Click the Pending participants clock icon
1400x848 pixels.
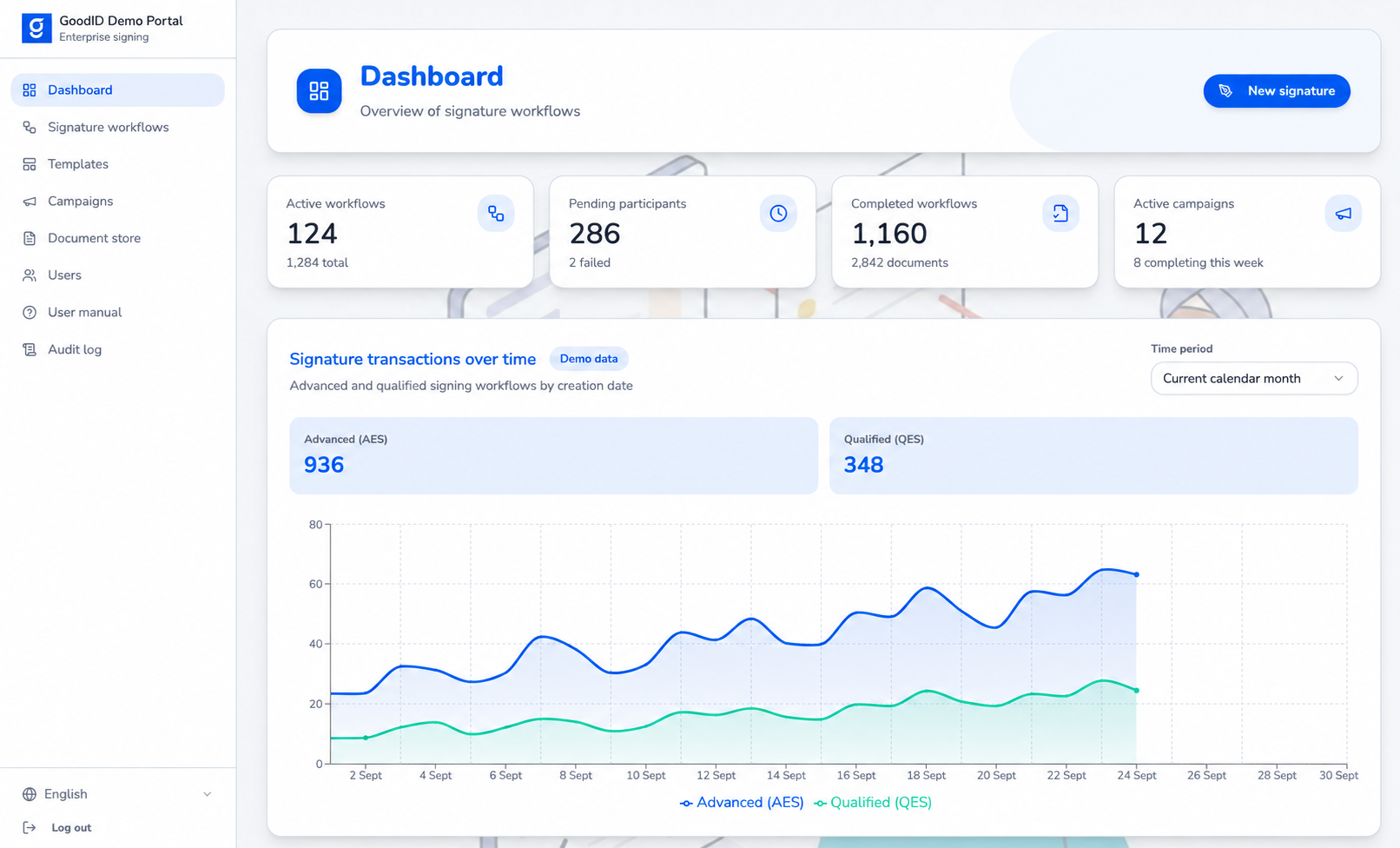pos(778,214)
